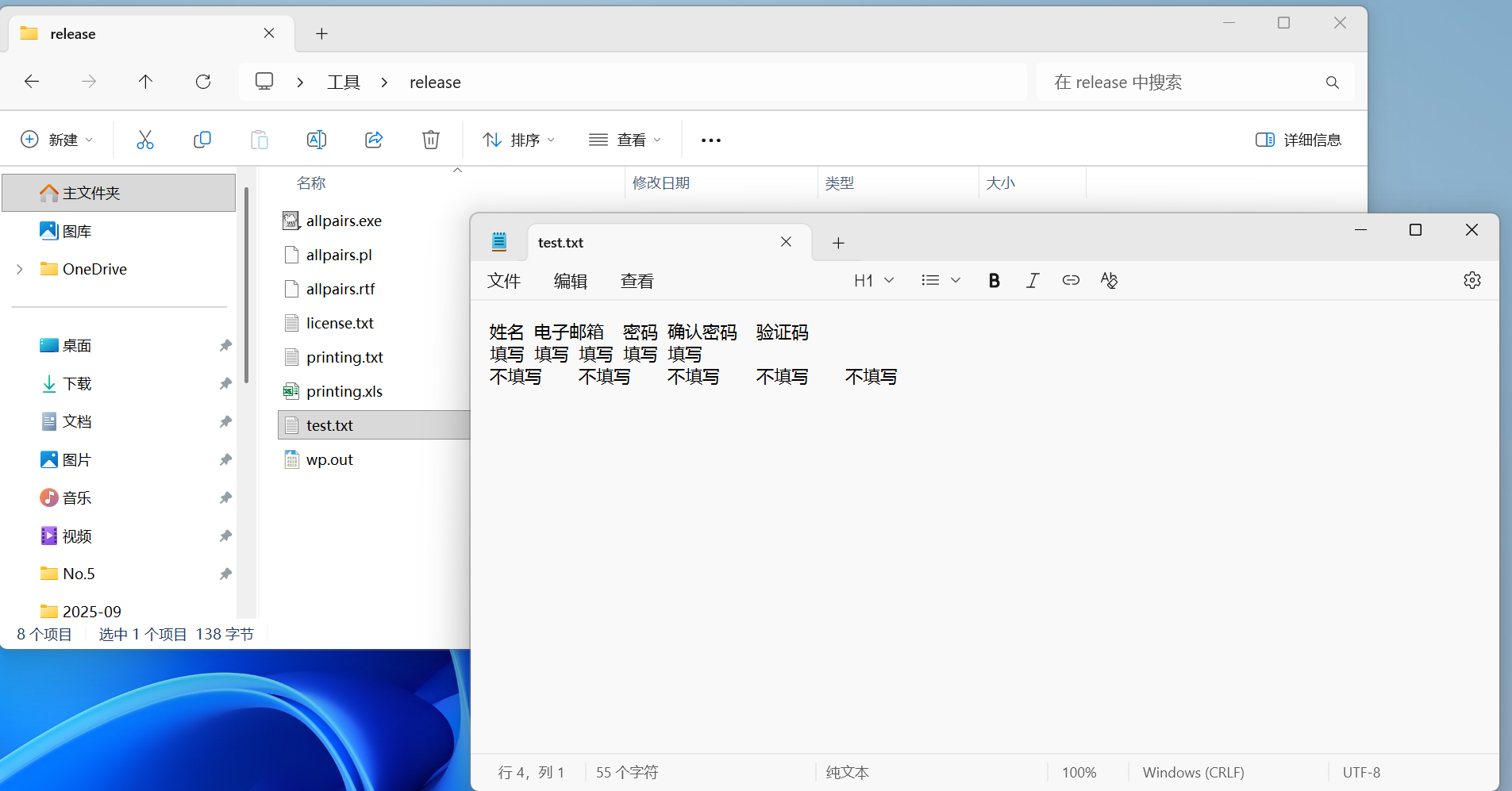Sort by the 大小 column header
The width and height of the screenshot is (1512, 791).
(1001, 183)
